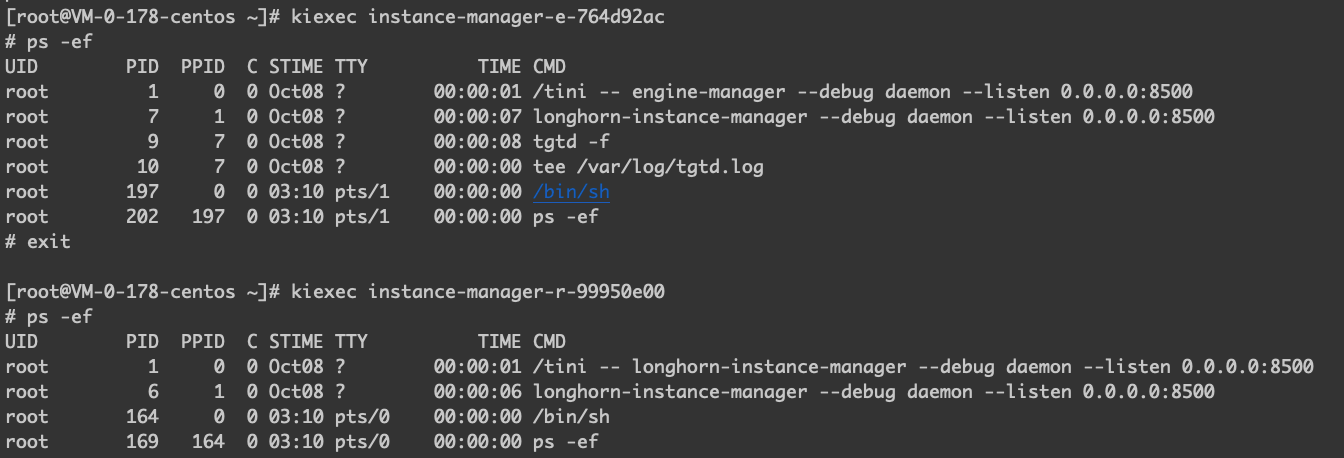This screenshot has height=458, width=1344.
Task: Click the first root@VM-0-178-centos shell prompt
Action: pos(140,18)
